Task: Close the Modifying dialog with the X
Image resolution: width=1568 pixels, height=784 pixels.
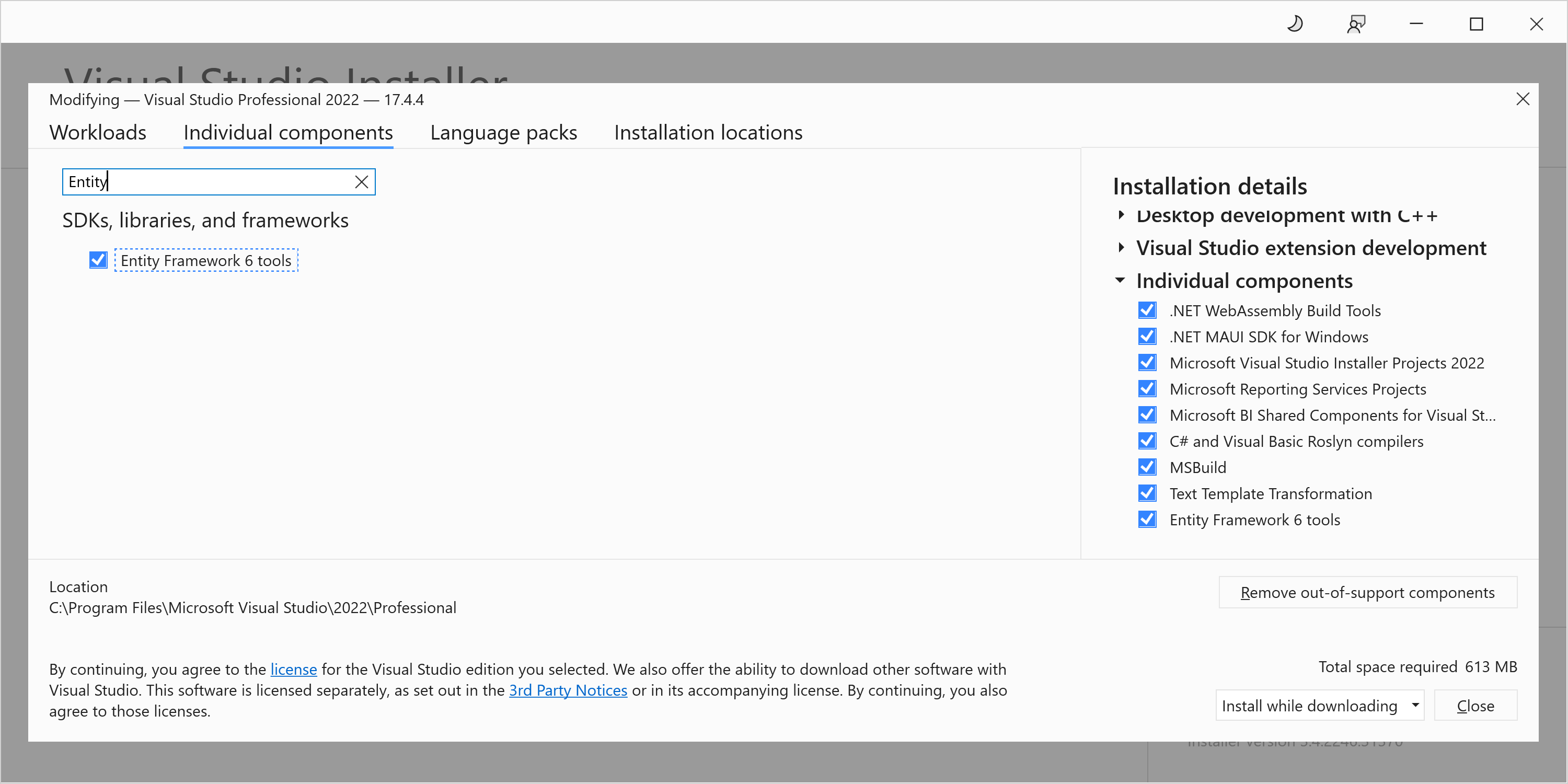Action: click(1523, 99)
